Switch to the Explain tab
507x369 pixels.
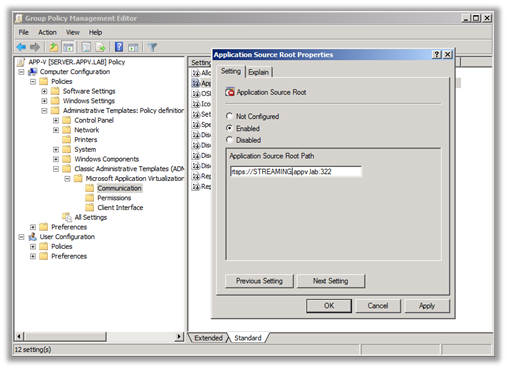coord(259,72)
